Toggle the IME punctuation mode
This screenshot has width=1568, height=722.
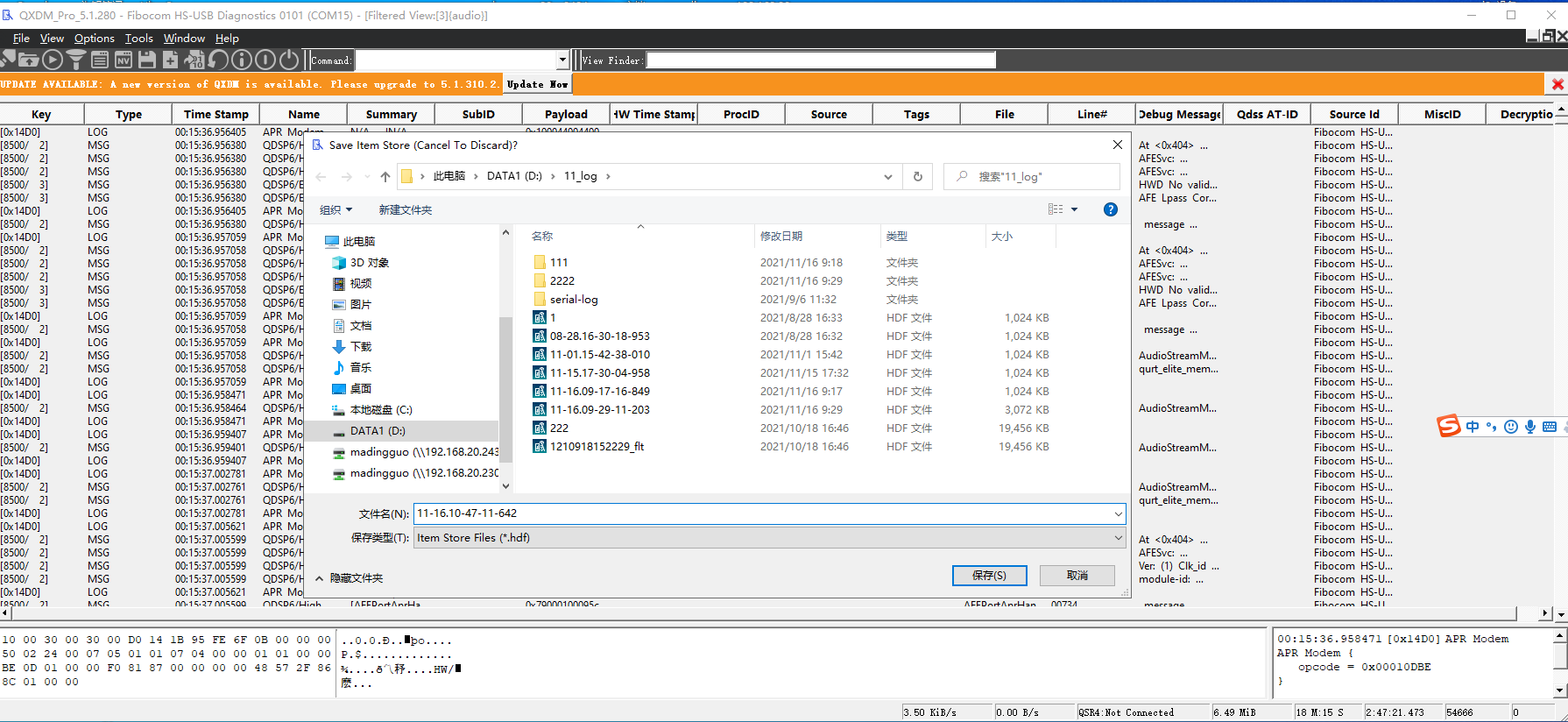pos(1492,427)
